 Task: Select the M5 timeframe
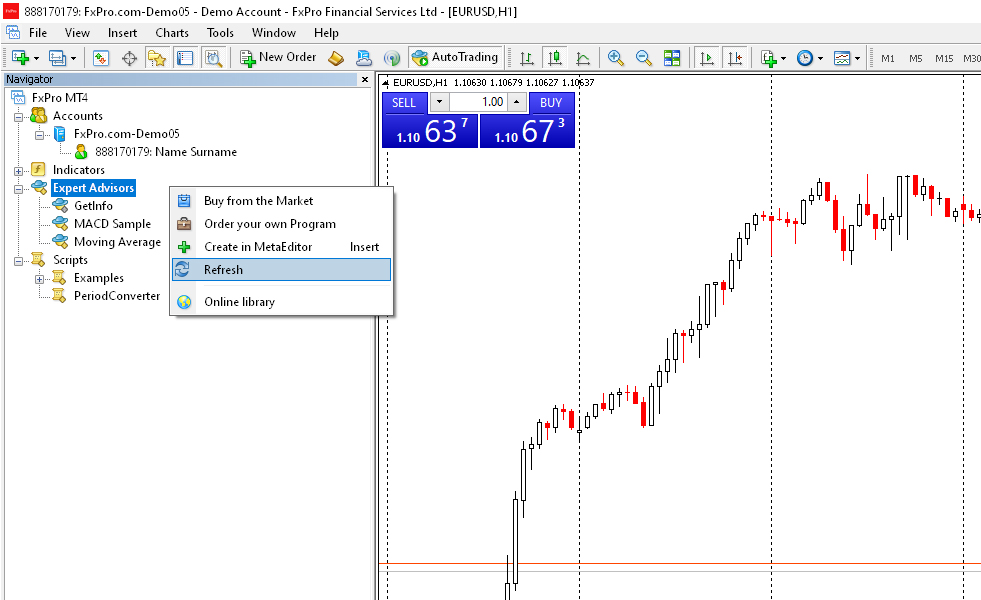(916, 58)
